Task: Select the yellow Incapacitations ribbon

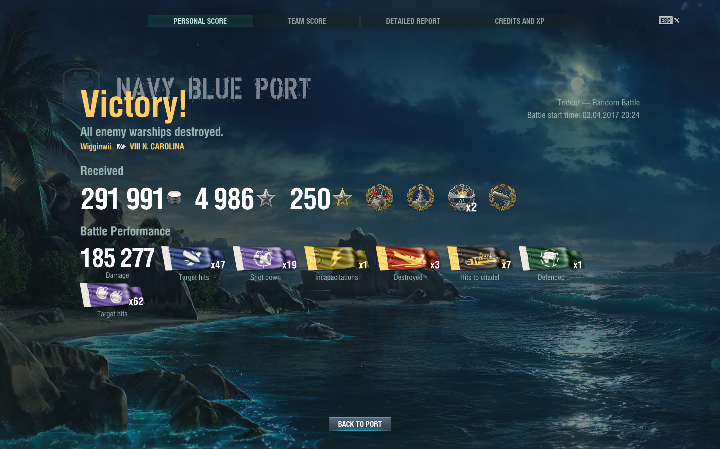Action: (336, 258)
